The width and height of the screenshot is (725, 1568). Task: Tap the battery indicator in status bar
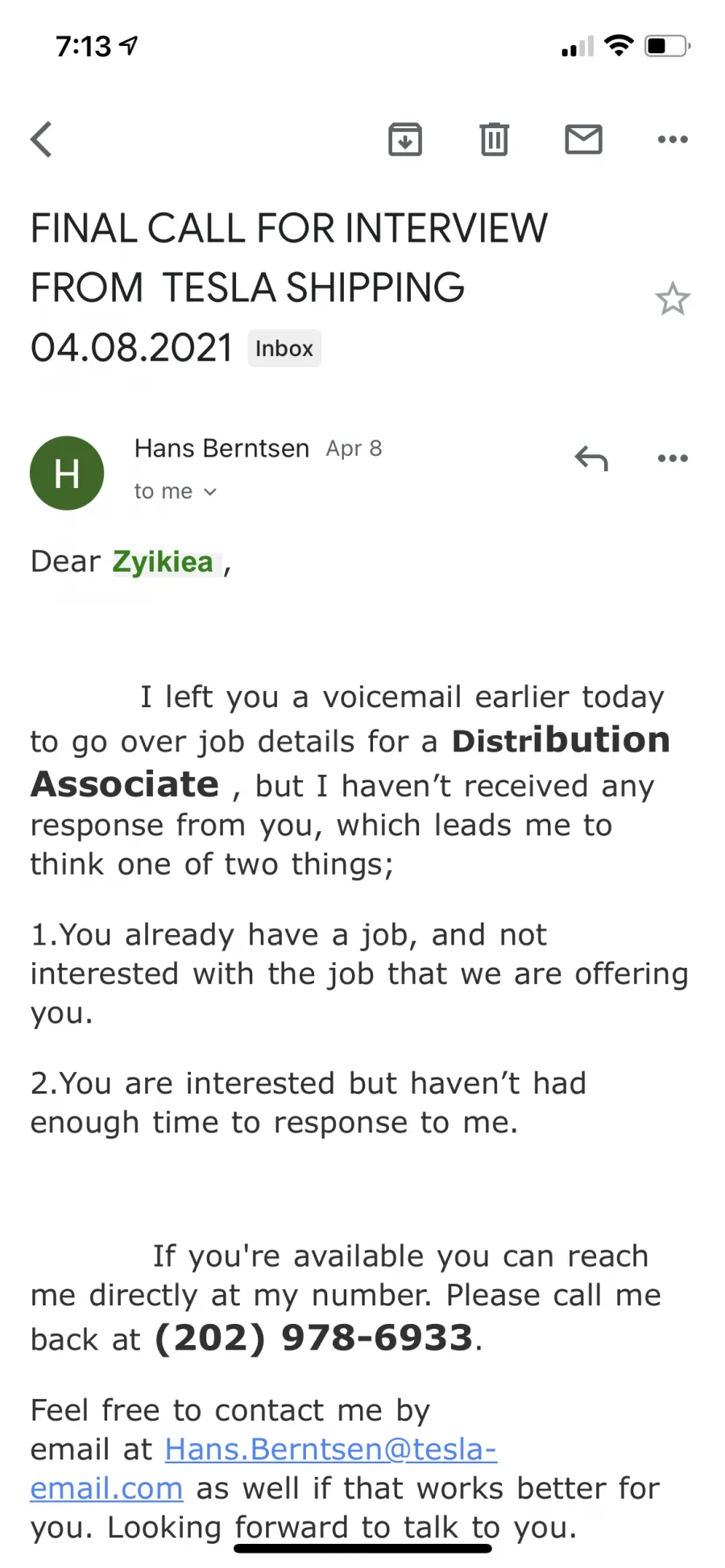point(668,46)
